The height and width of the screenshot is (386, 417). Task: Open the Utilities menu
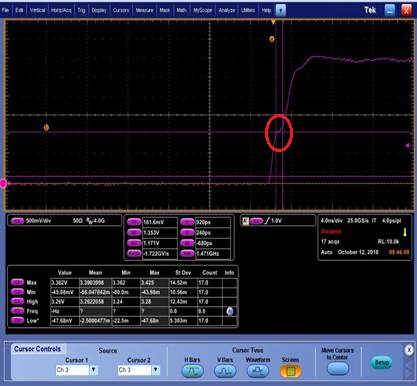pyautogui.click(x=248, y=10)
